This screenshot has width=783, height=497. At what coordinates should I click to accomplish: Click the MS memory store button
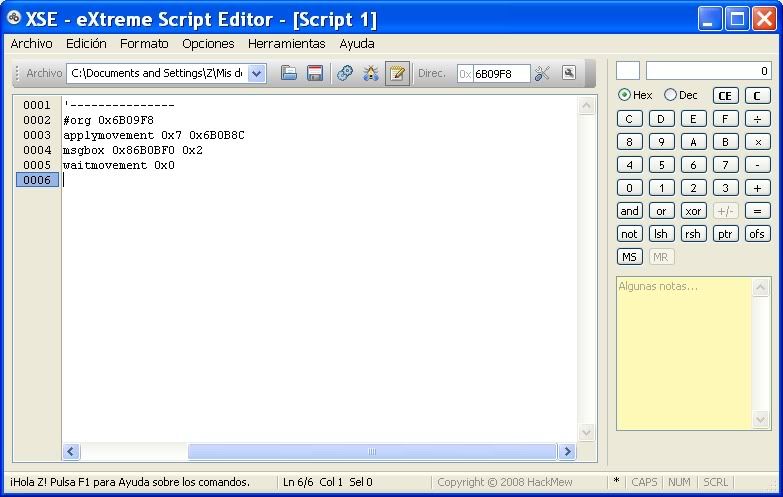pyautogui.click(x=629, y=257)
